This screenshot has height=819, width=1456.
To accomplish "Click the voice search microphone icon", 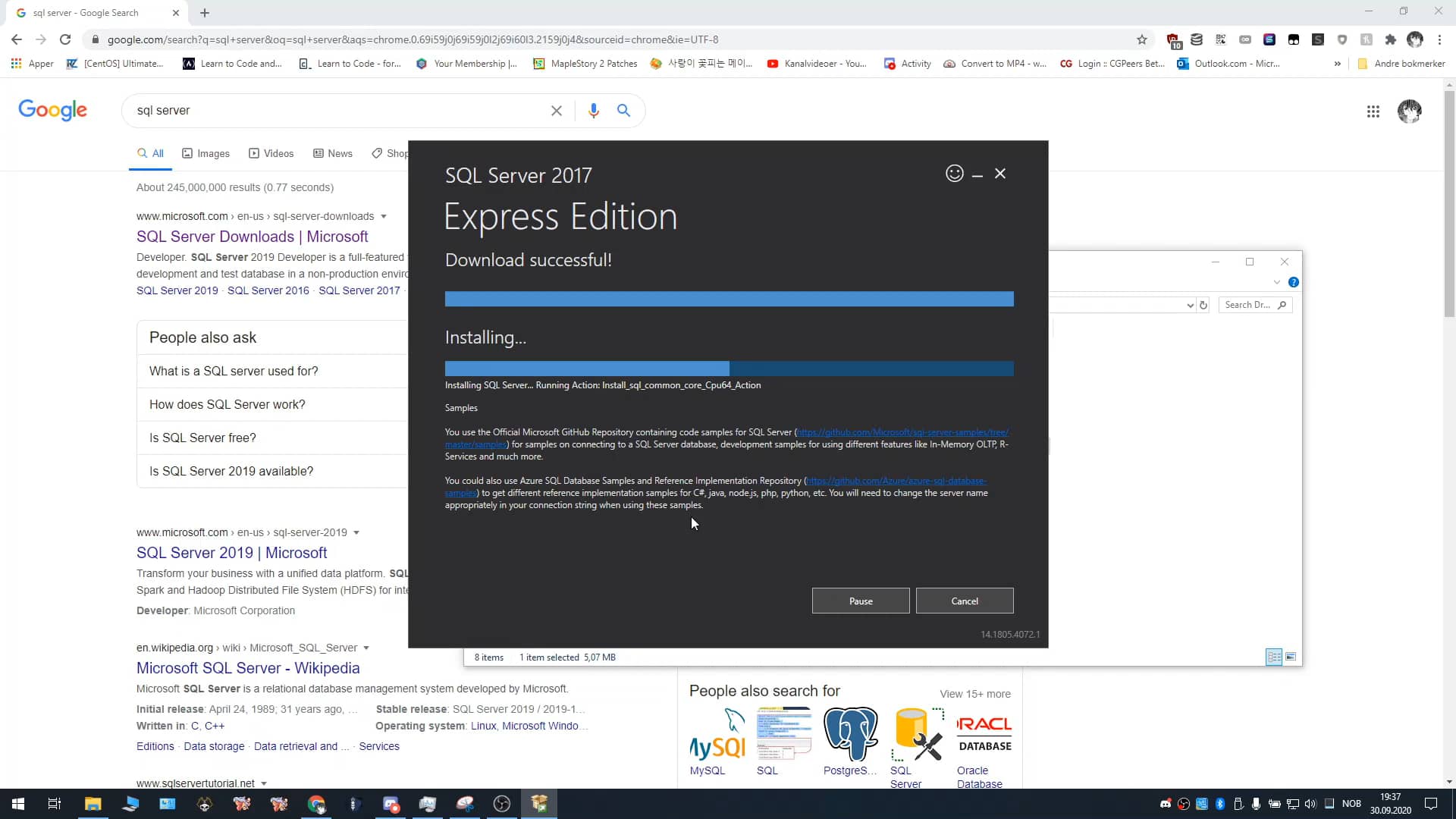I will click(594, 111).
